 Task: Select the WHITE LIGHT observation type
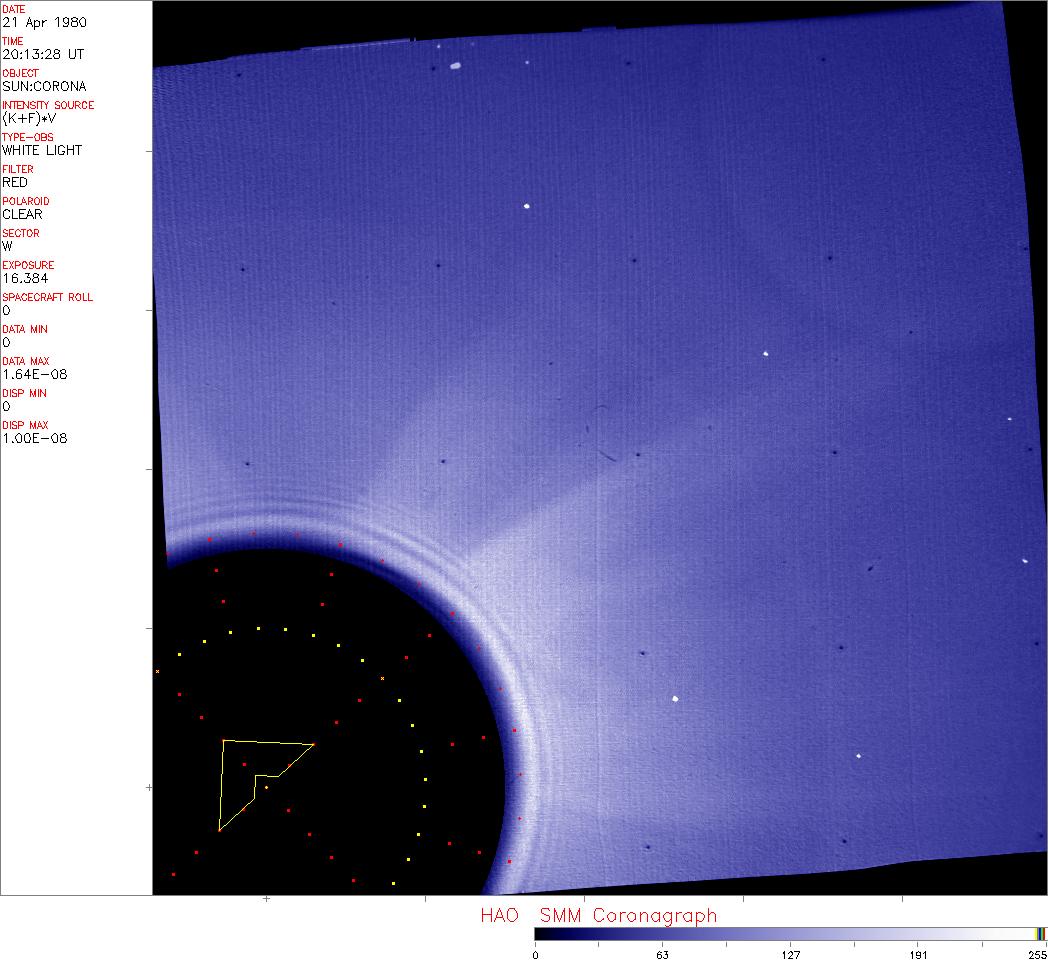pyautogui.click(x=42, y=150)
